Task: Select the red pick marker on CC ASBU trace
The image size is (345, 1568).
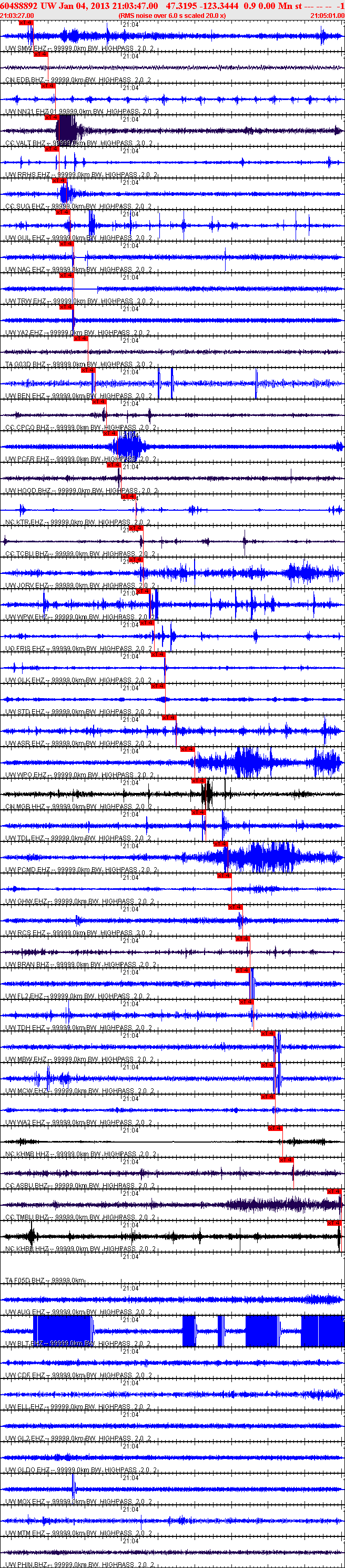Action: (286, 1160)
